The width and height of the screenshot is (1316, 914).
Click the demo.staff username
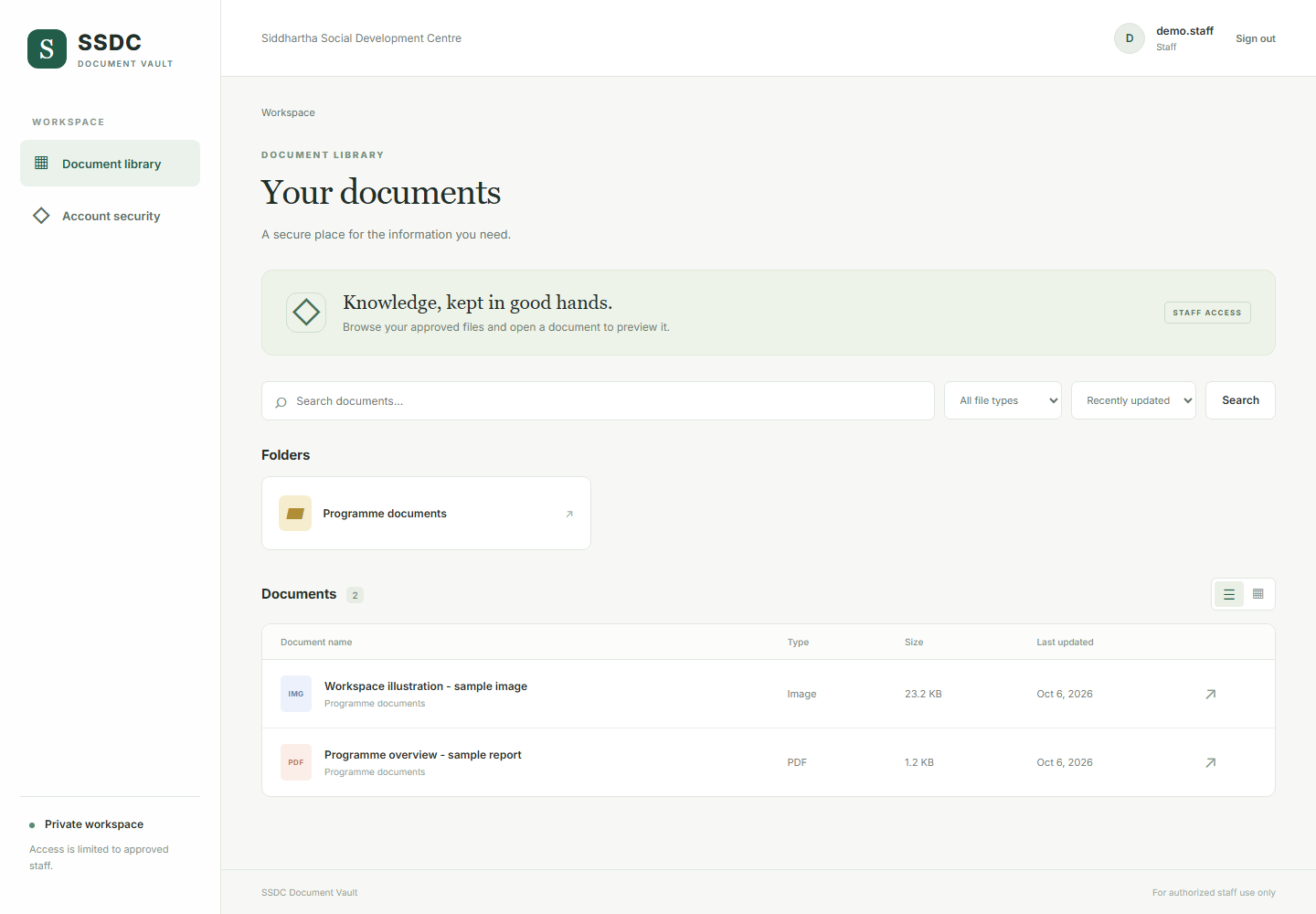[x=1184, y=31]
